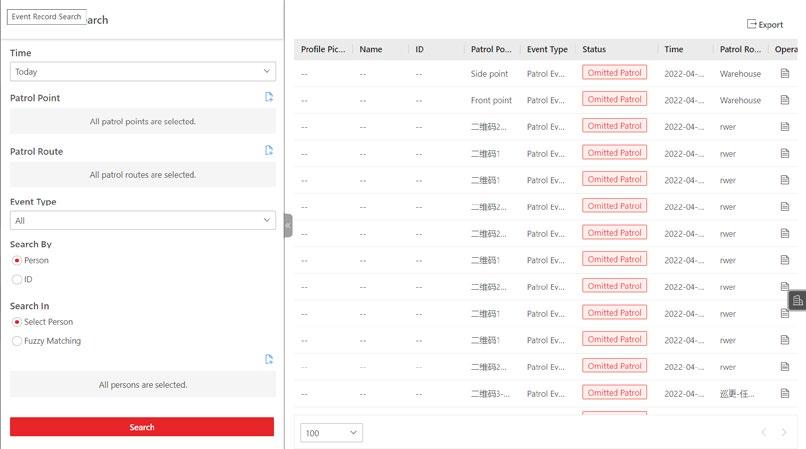Collapse the search panel with the side handle

tap(288, 225)
